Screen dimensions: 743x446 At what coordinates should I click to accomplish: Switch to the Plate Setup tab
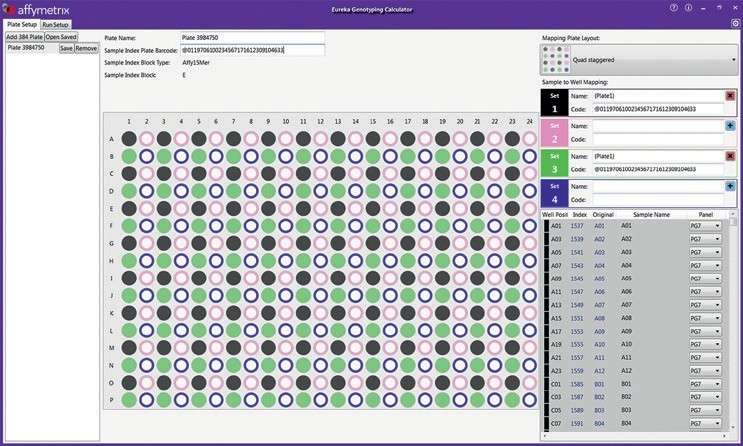[22, 24]
